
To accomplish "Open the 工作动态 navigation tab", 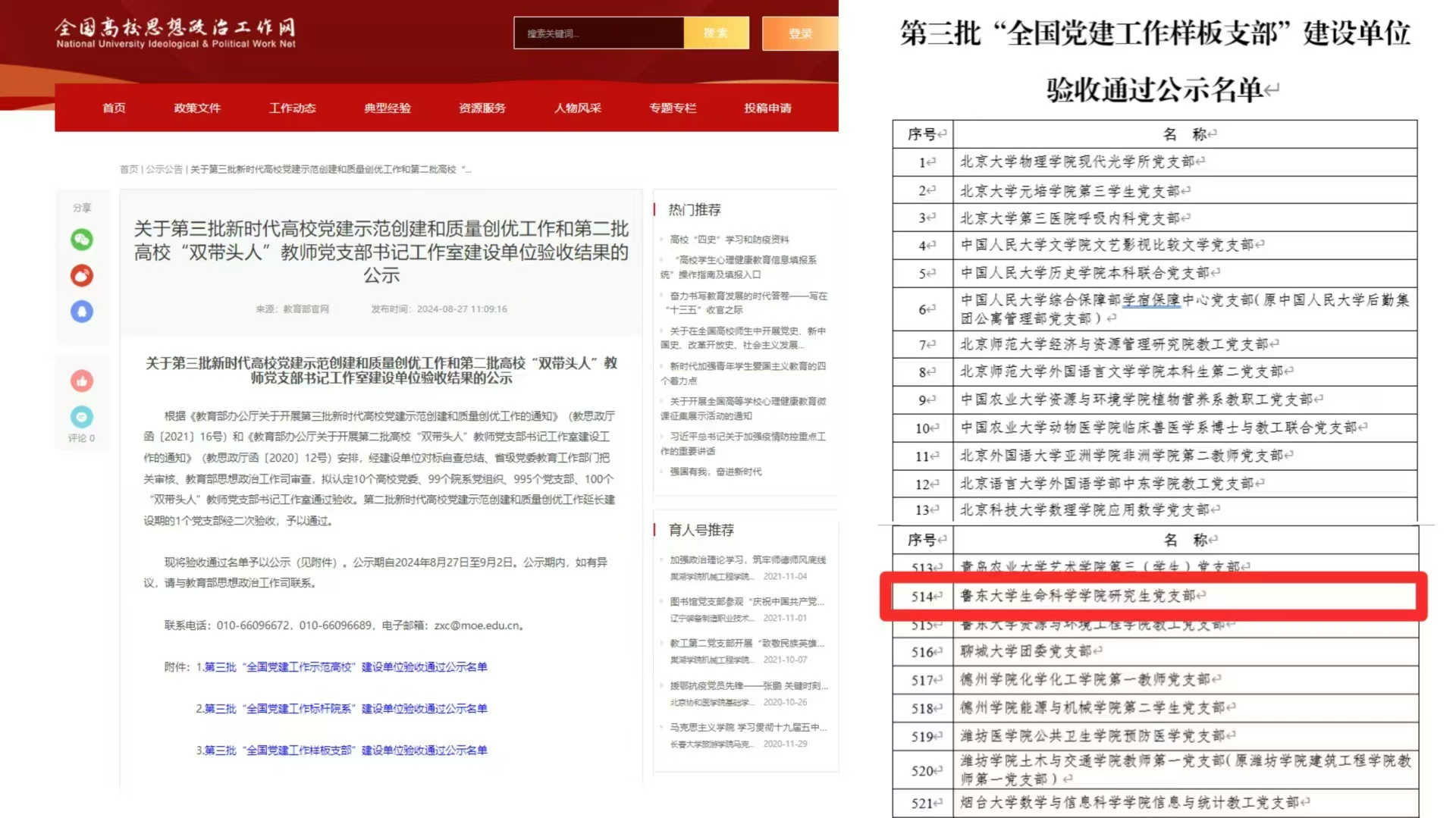I will click(293, 108).
